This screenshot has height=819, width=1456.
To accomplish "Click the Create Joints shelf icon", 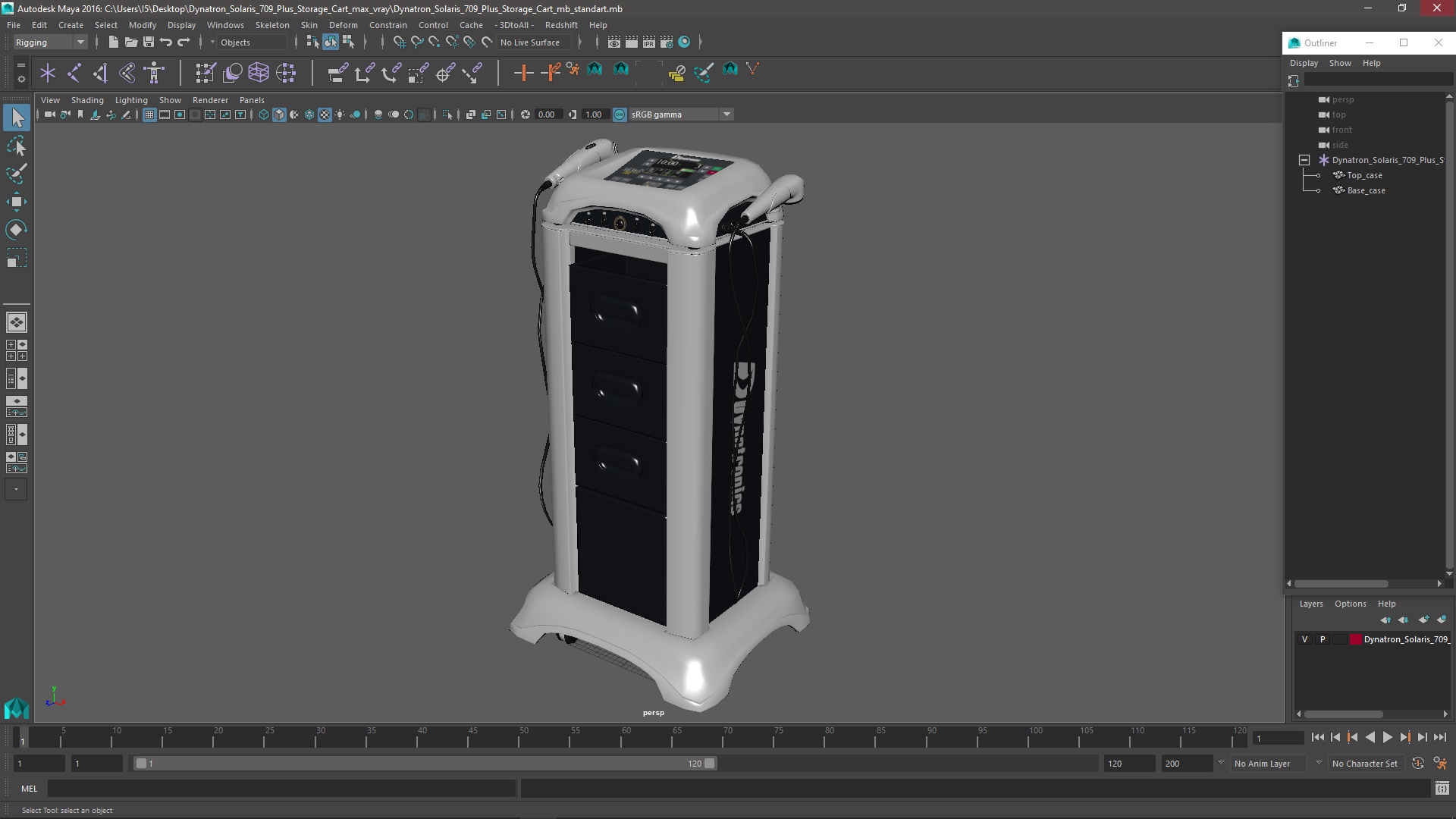I will tap(74, 73).
